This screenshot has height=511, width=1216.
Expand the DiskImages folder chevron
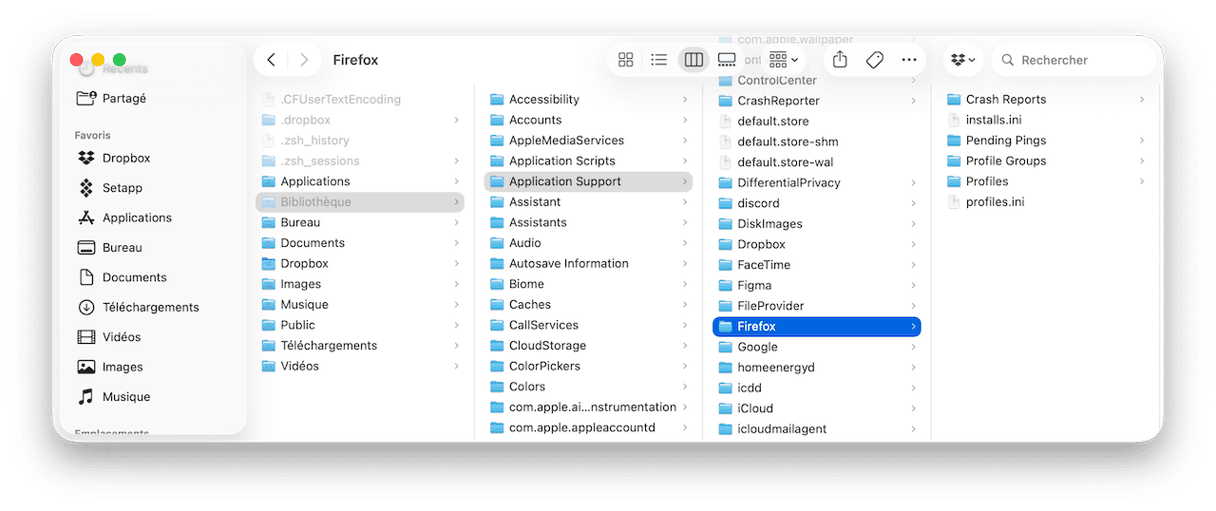pos(913,224)
